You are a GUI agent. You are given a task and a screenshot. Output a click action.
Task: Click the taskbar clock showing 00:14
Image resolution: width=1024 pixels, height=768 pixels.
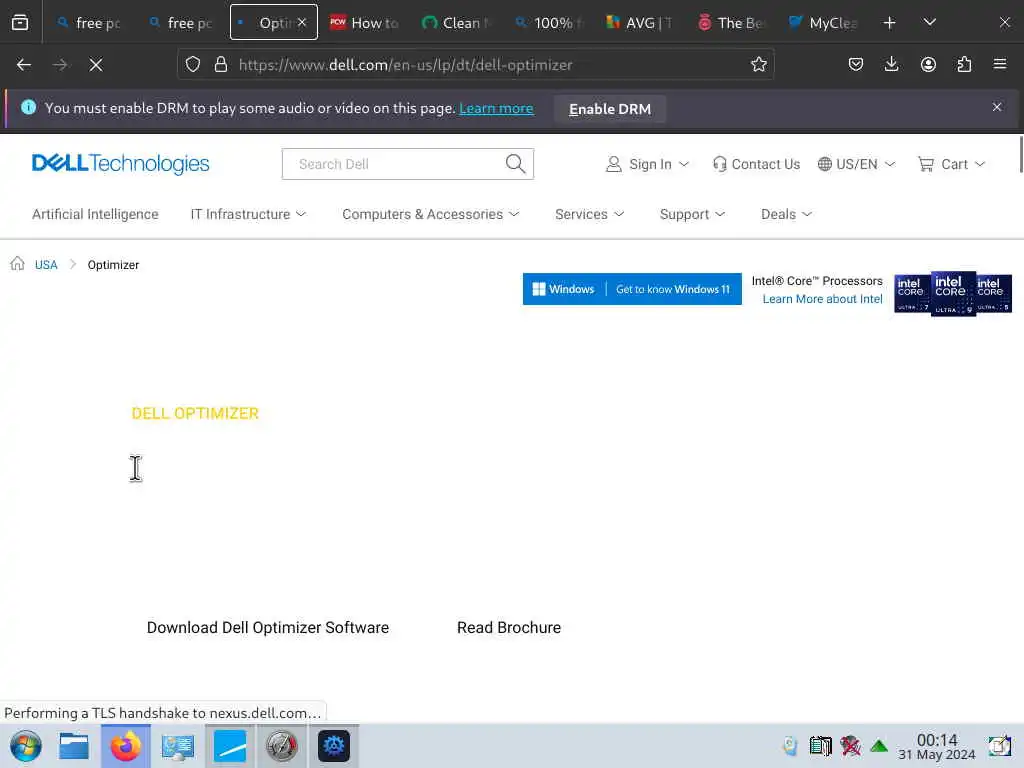937,746
